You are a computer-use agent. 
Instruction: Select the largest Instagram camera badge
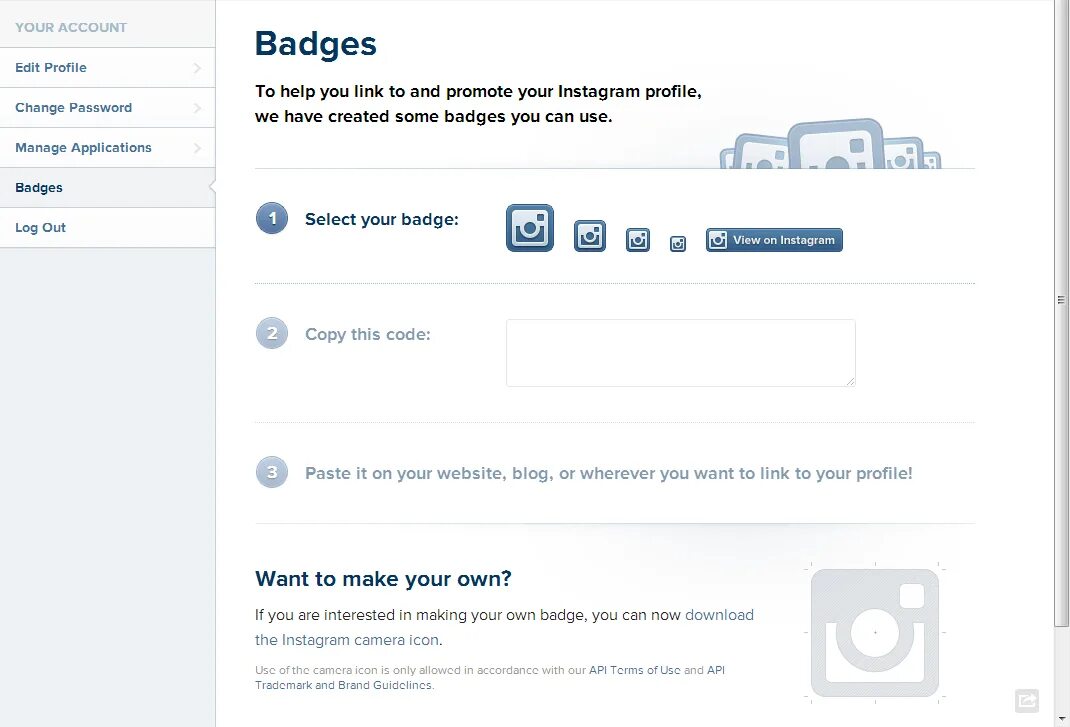(x=530, y=228)
